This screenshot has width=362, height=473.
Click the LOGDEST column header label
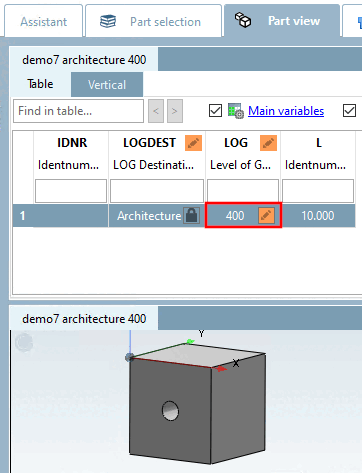point(149,143)
